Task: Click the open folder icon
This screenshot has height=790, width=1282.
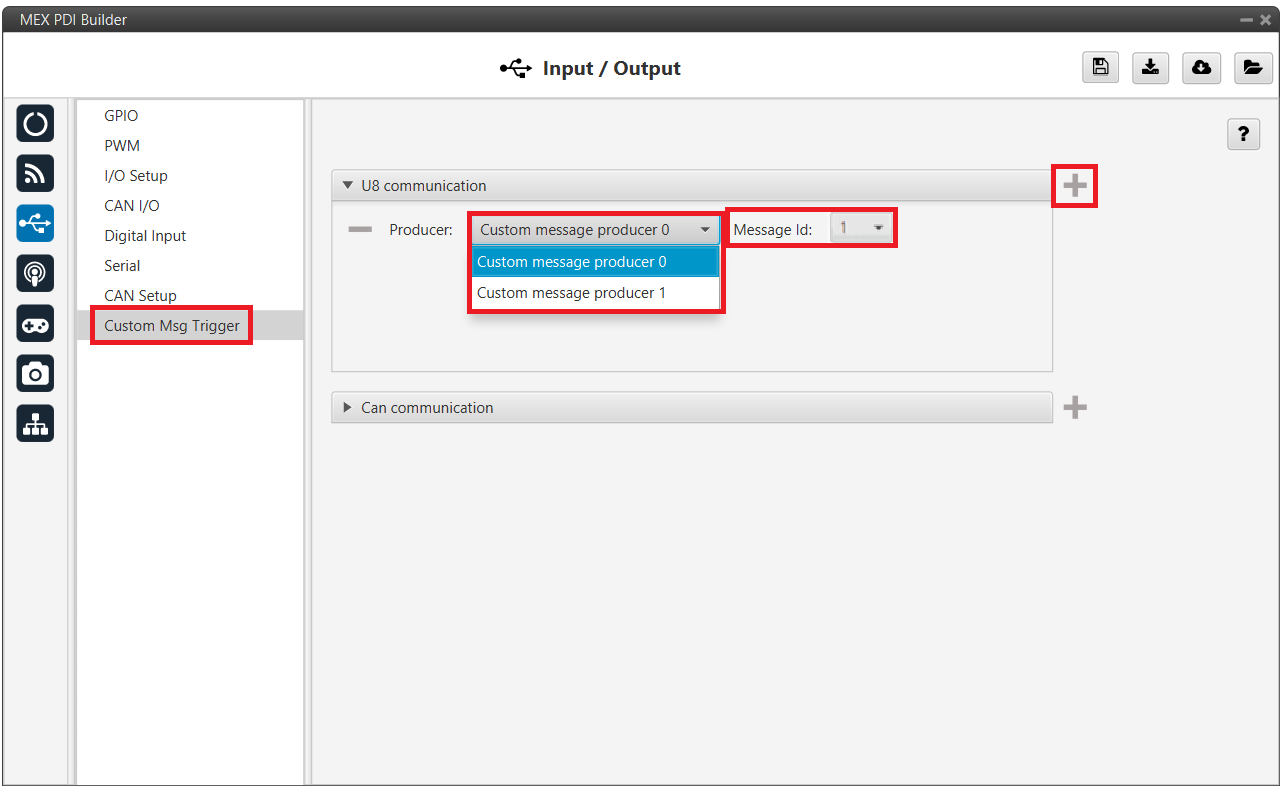Action: point(1252,68)
